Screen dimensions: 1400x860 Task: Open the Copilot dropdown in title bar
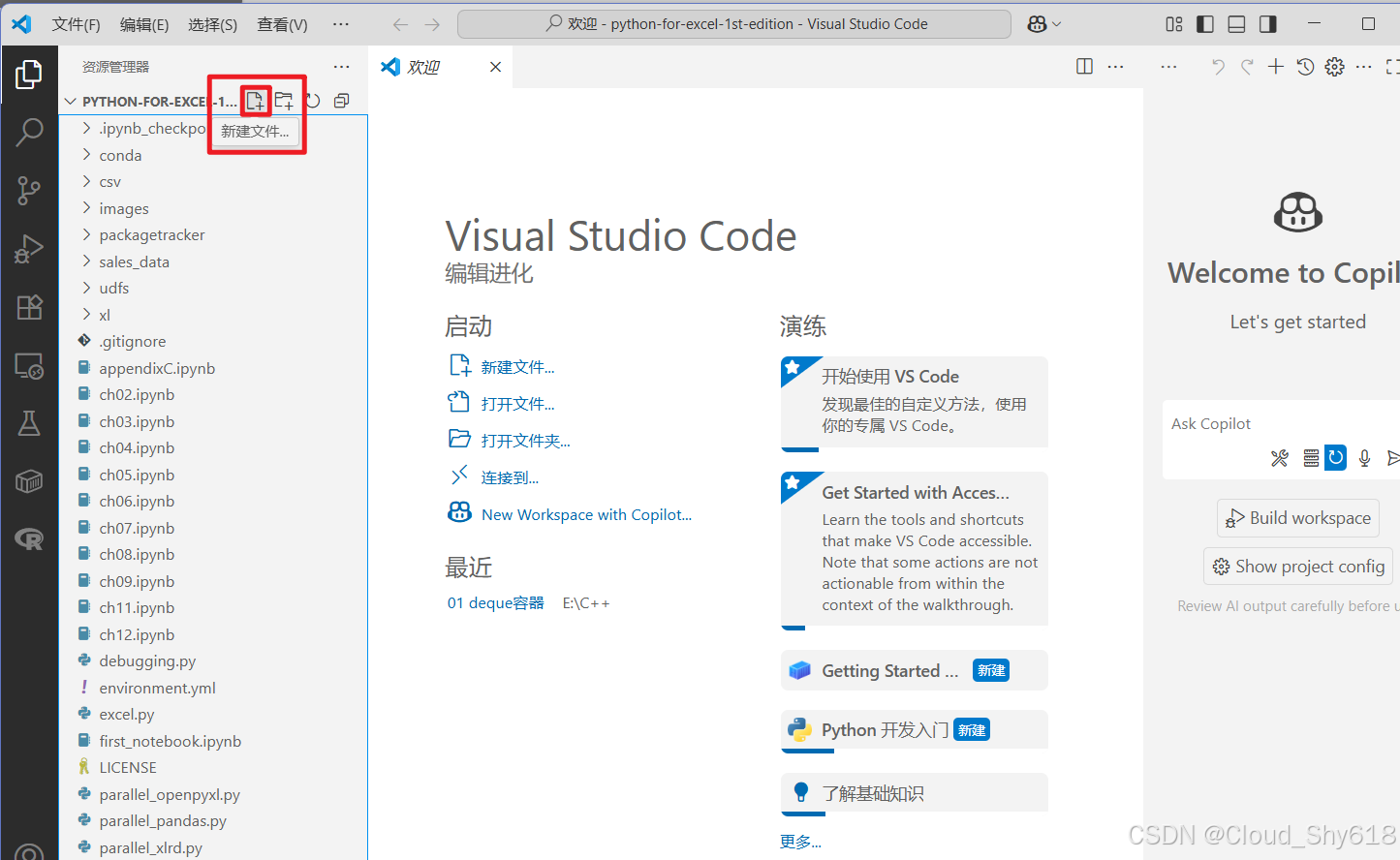[1044, 24]
